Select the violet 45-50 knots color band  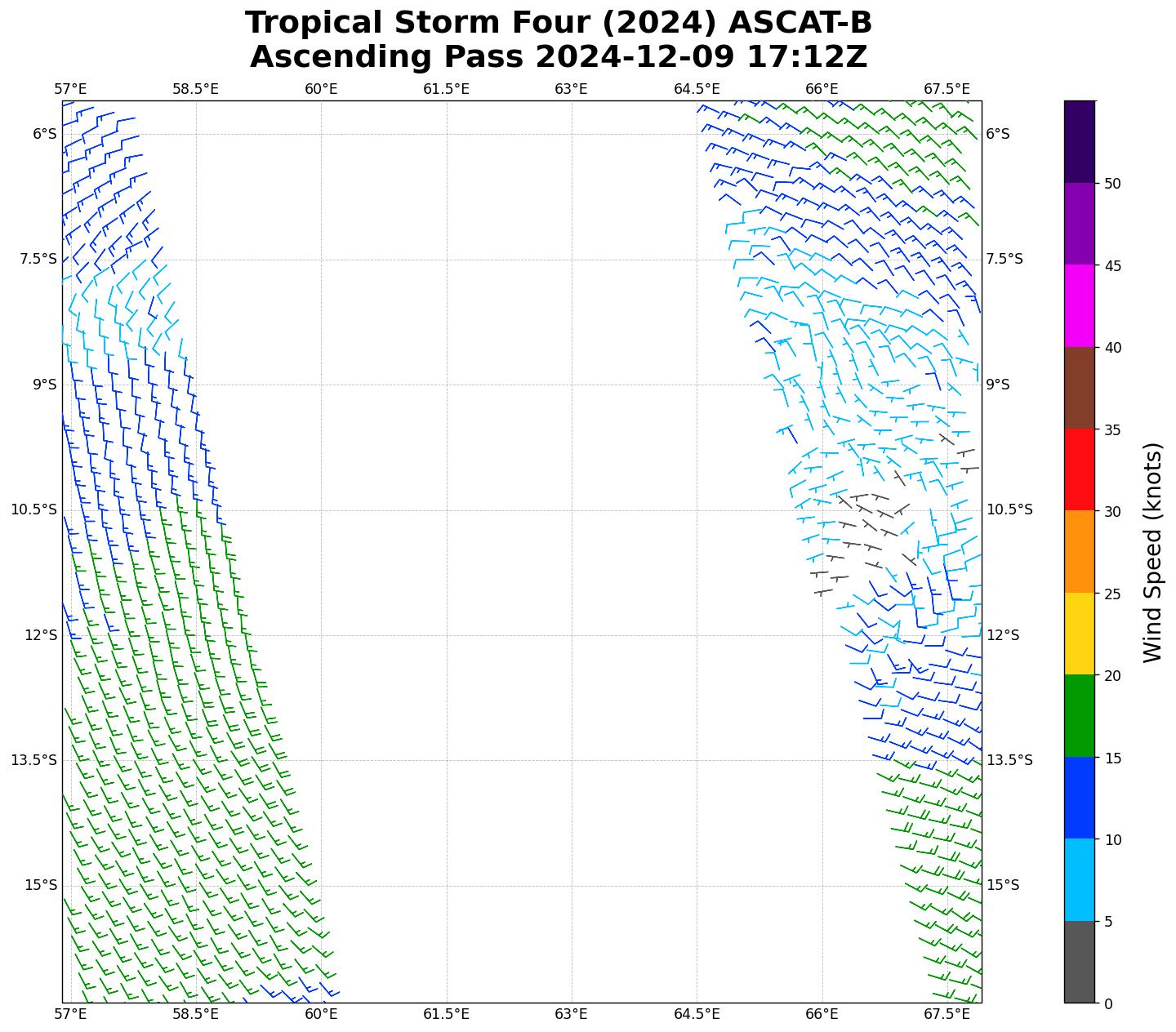pyautogui.click(x=1079, y=224)
